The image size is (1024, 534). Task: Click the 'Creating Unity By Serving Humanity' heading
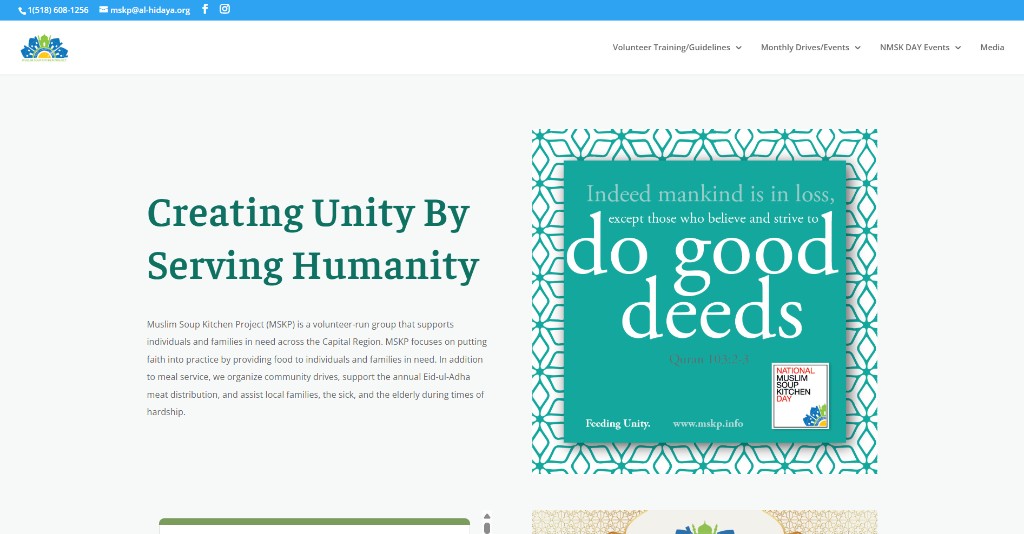click(313, 240)
